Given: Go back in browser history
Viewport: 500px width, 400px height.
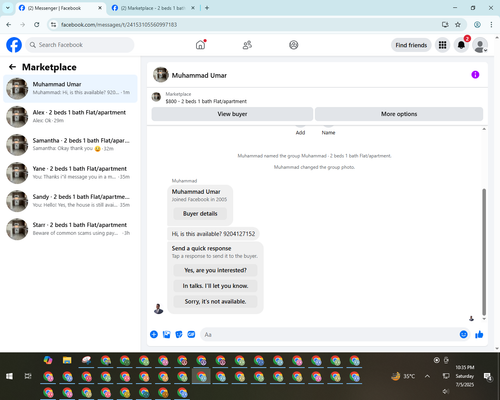Looking at the screenshot, I should 9,24.
